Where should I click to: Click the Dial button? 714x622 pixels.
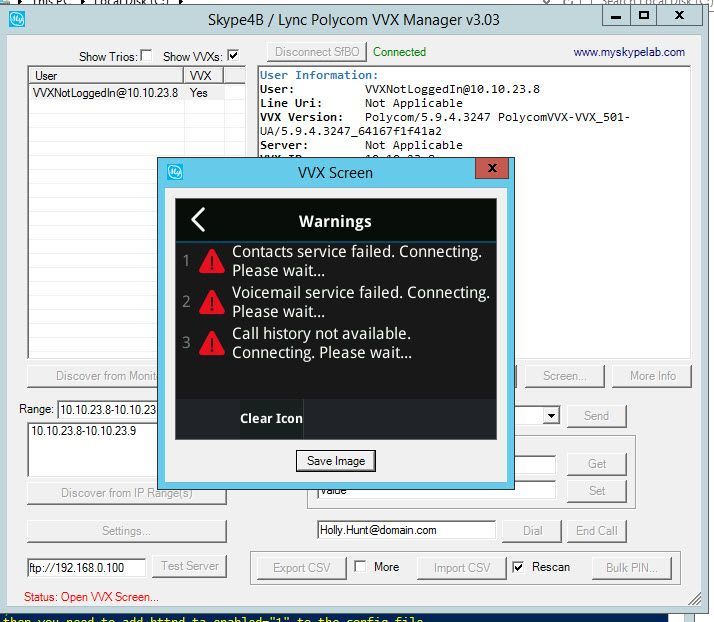click(532, 531)
